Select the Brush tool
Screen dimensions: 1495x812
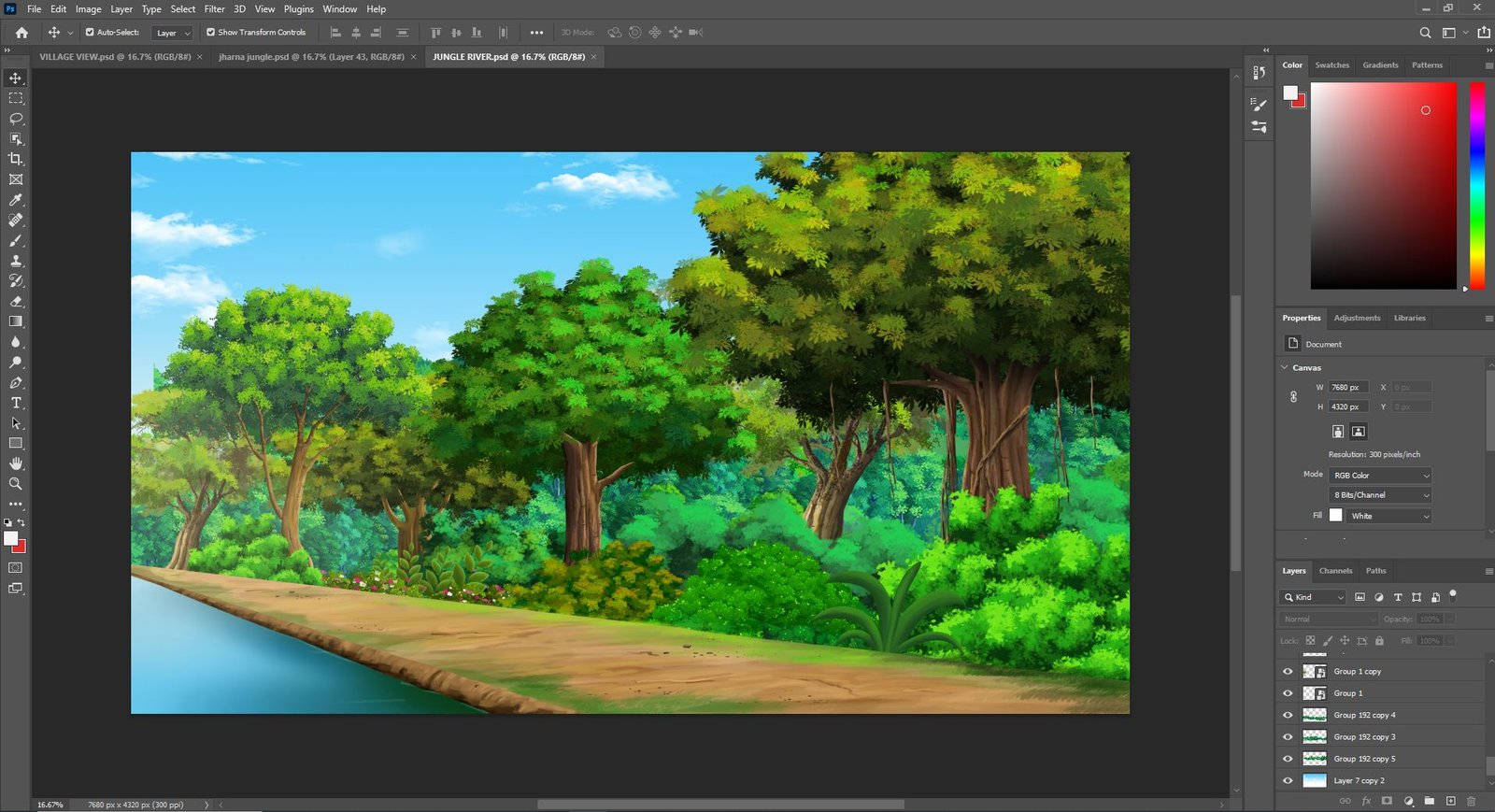tap(16, 241)
